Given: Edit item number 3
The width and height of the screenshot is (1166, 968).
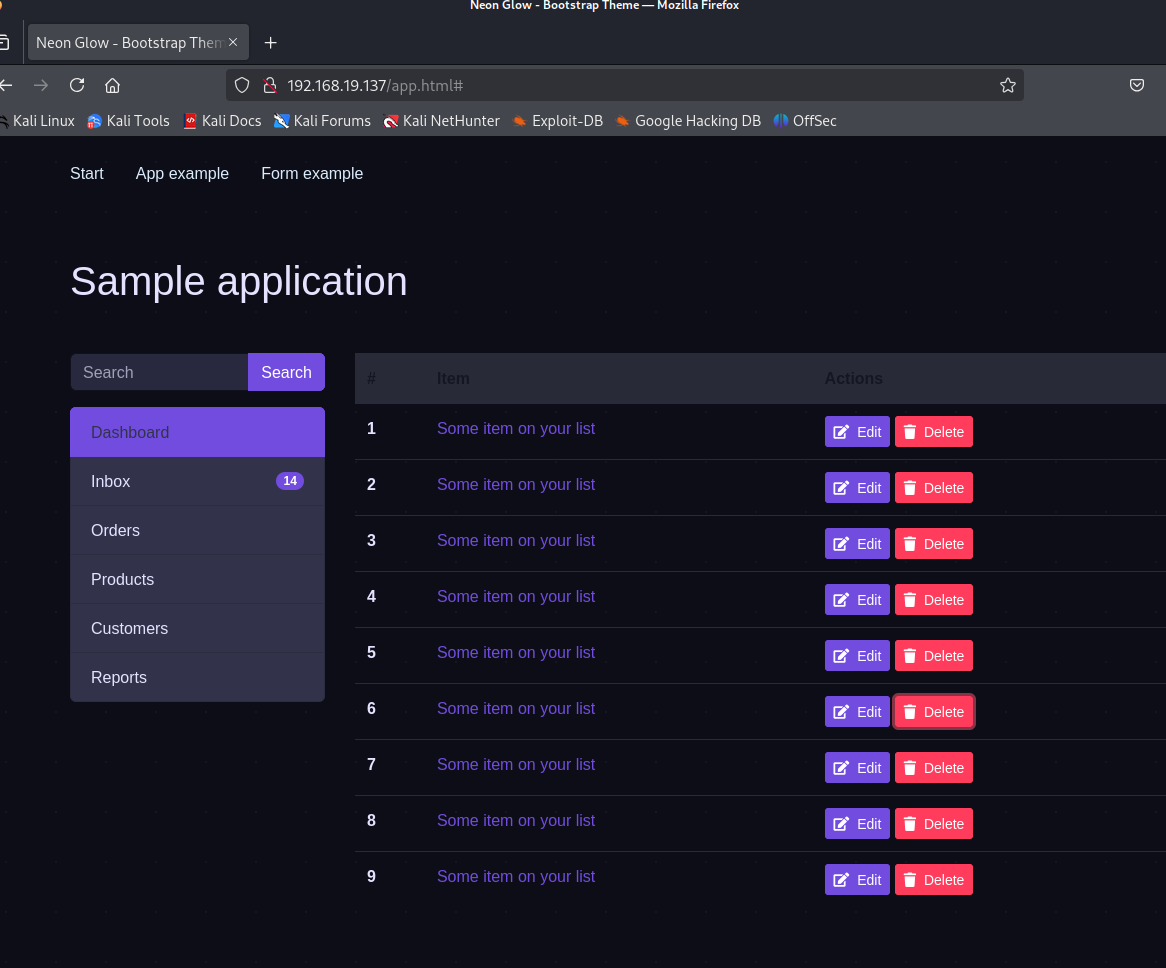Looking at the screenshot, I should click(857, 544).
